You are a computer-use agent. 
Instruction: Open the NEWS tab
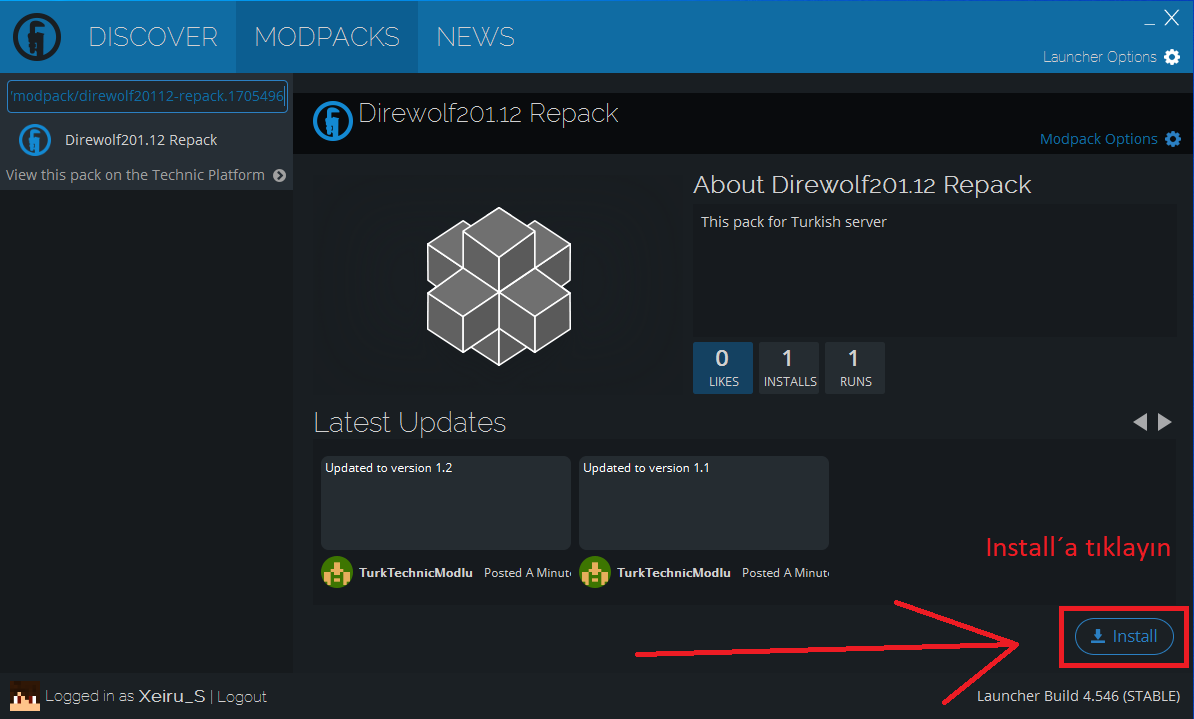[475, 37]
